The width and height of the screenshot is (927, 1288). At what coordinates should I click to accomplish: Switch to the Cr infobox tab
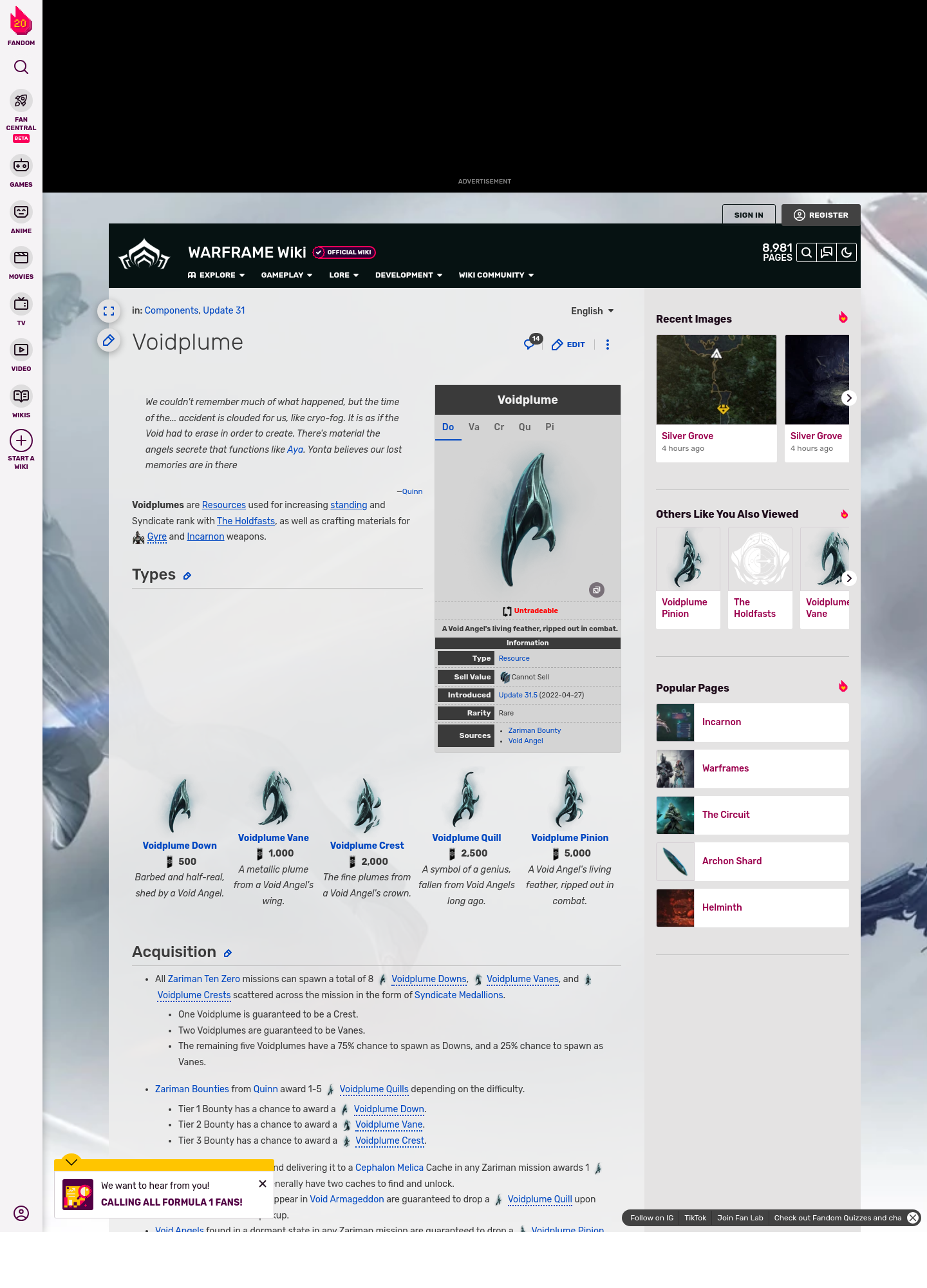(499, 427)
